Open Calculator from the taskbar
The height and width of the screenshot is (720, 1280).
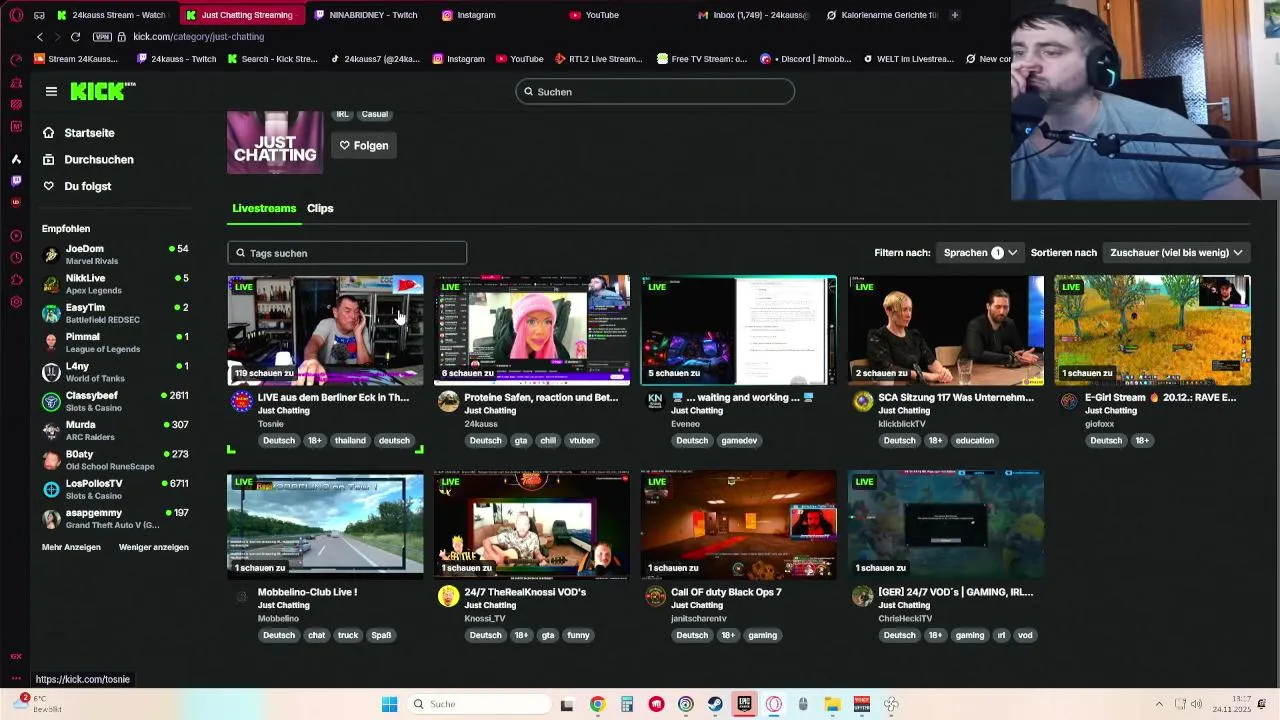pos(627,704)
